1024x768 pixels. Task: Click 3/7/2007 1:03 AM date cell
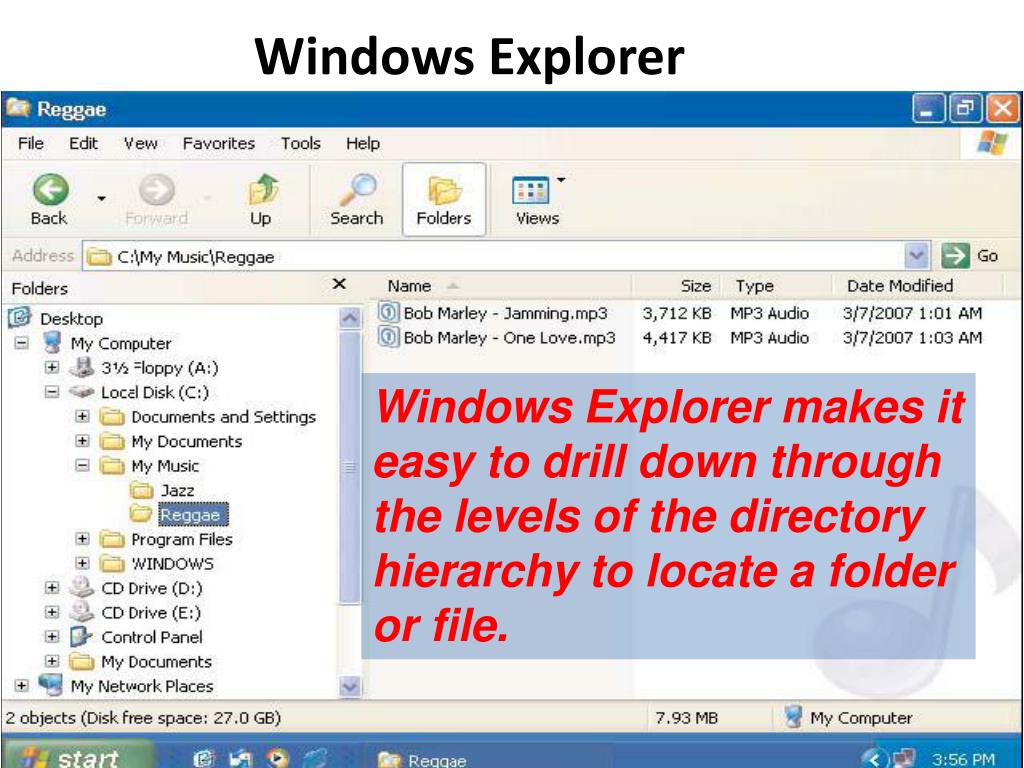coord(912,338)
